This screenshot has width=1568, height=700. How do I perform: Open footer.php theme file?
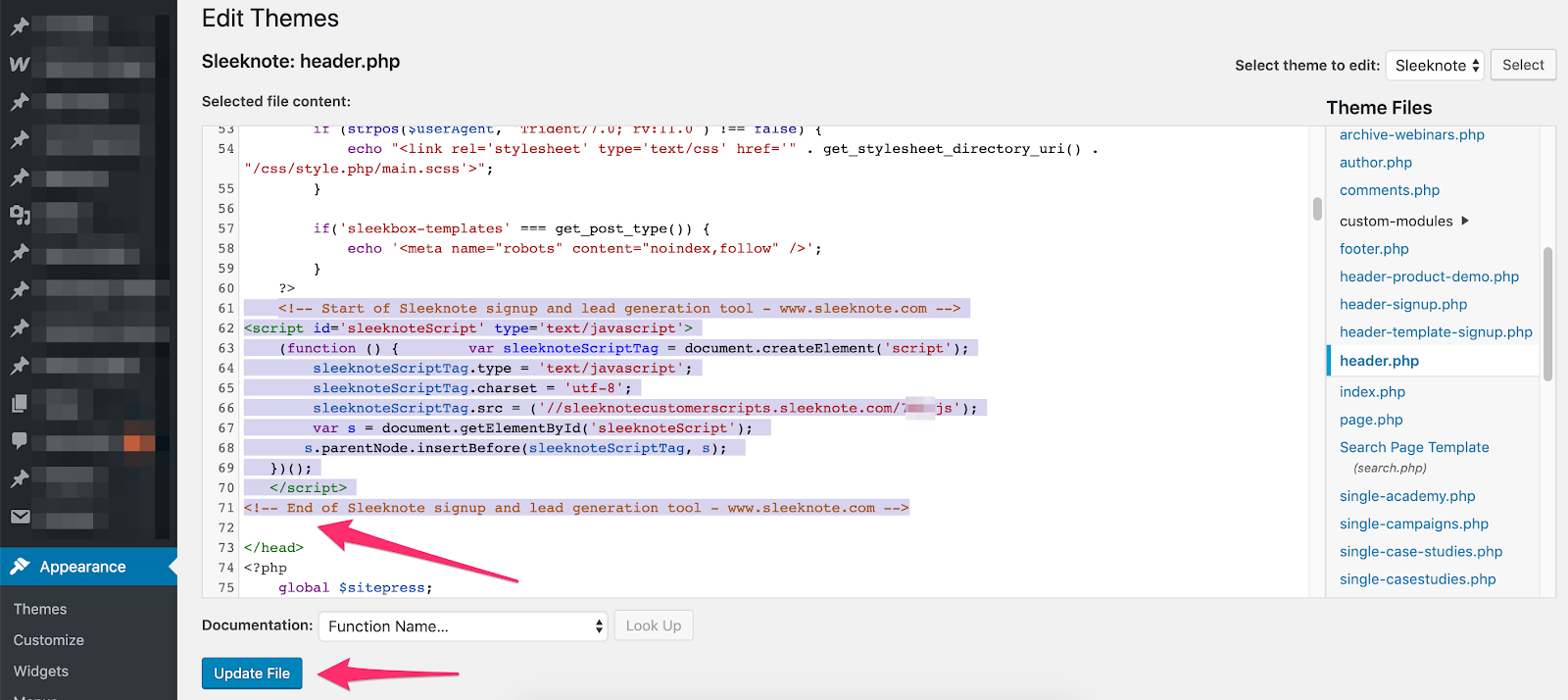(x=1374, y=249)
